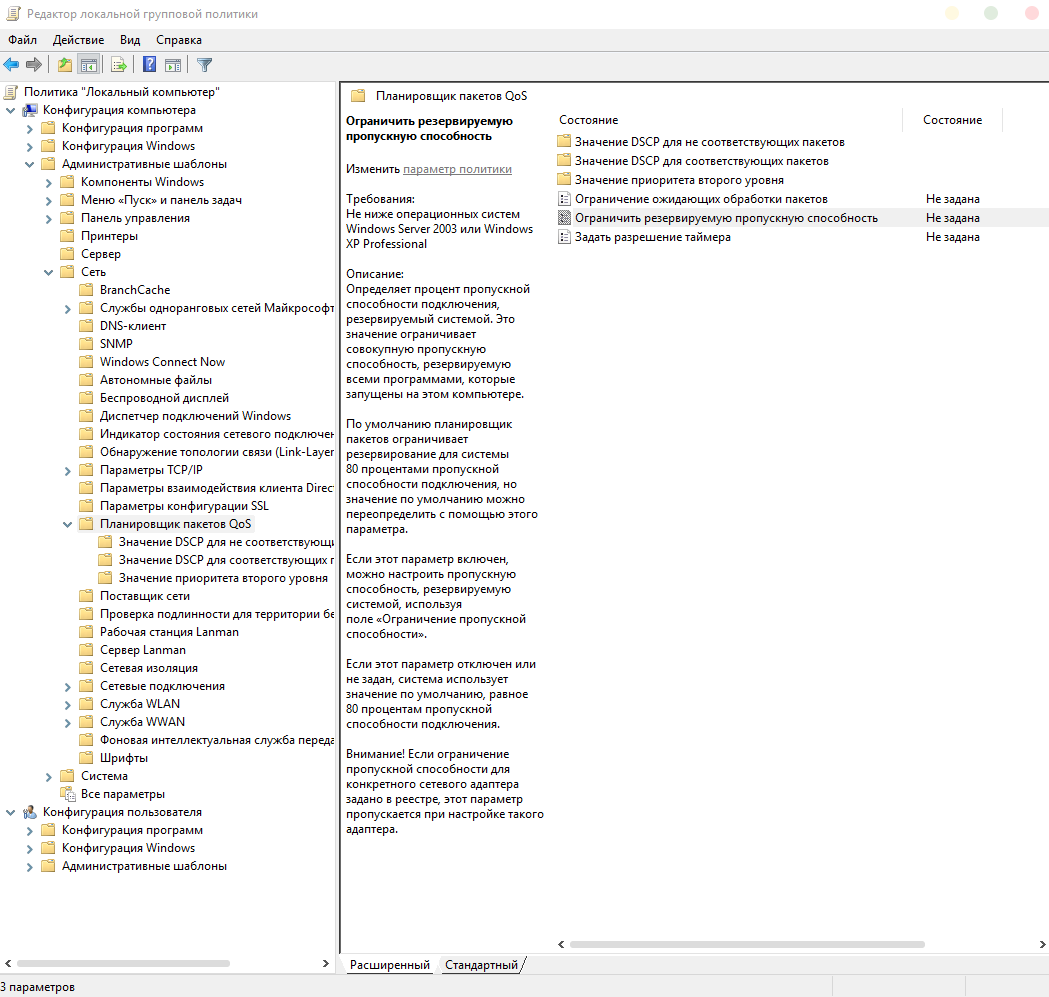Collapse the Сеть tree node

click(x=48, y=272)
